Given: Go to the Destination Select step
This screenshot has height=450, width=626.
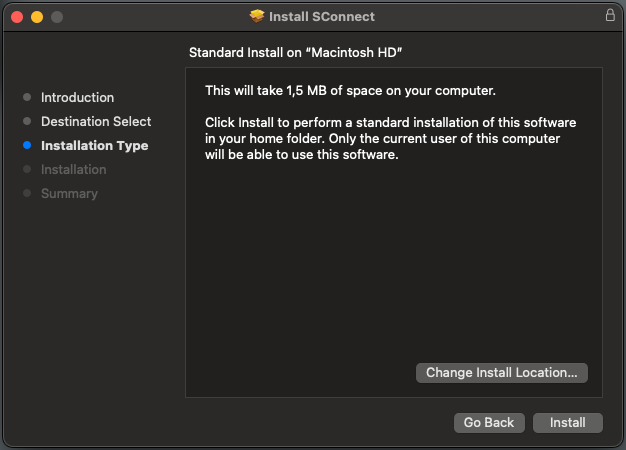Looking at the screenshot, I should (x=96, y=121).
